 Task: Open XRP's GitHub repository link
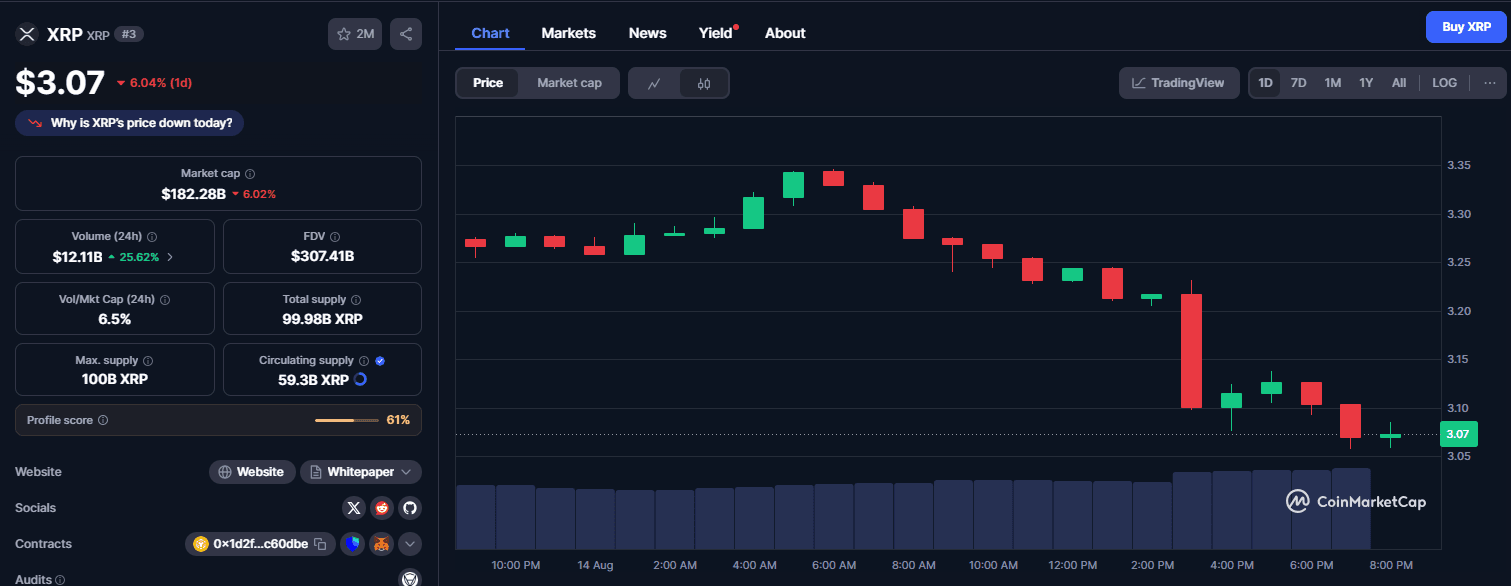[409, 508]
